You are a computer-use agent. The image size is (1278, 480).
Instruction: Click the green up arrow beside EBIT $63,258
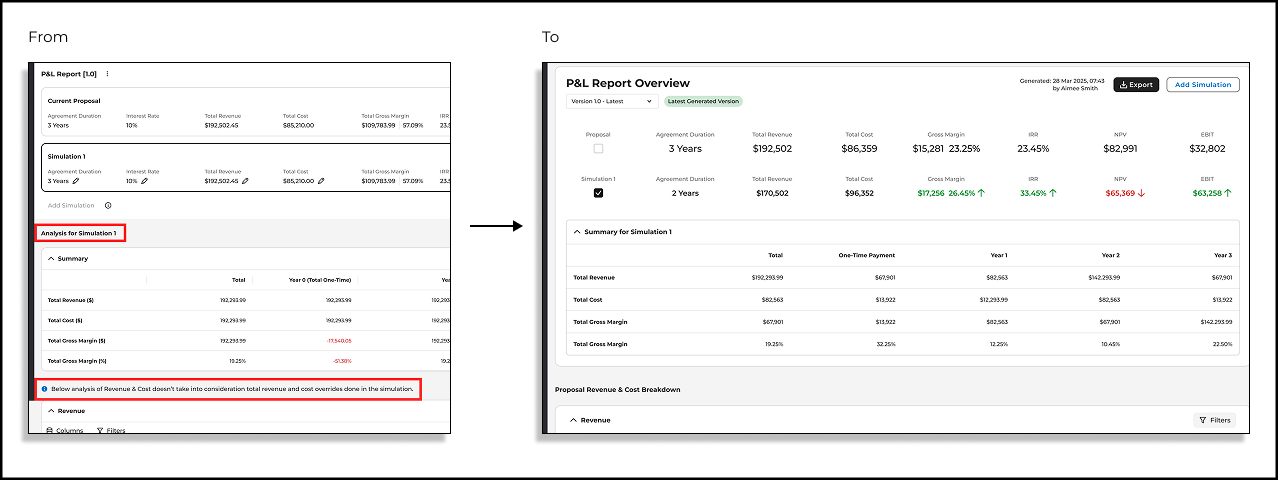pos(1228,193)
